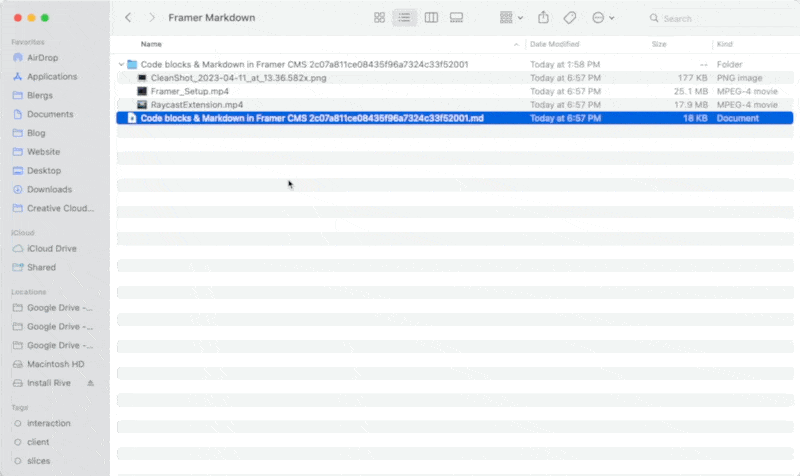Open iCloud Drive in the sidebar

click(51, 248)
